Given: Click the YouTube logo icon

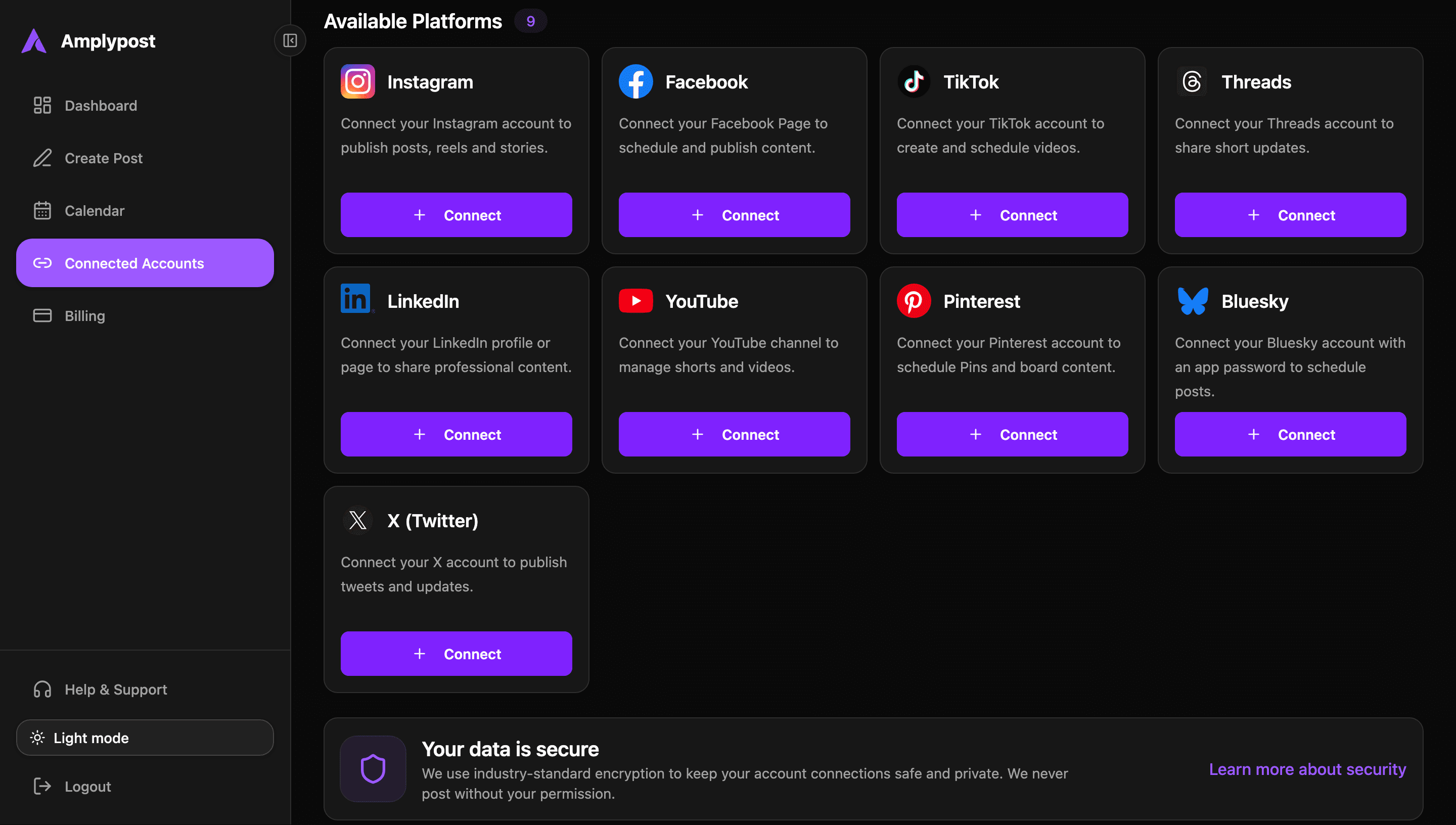Looking at the screenshot, I should [x=635, y=301].
